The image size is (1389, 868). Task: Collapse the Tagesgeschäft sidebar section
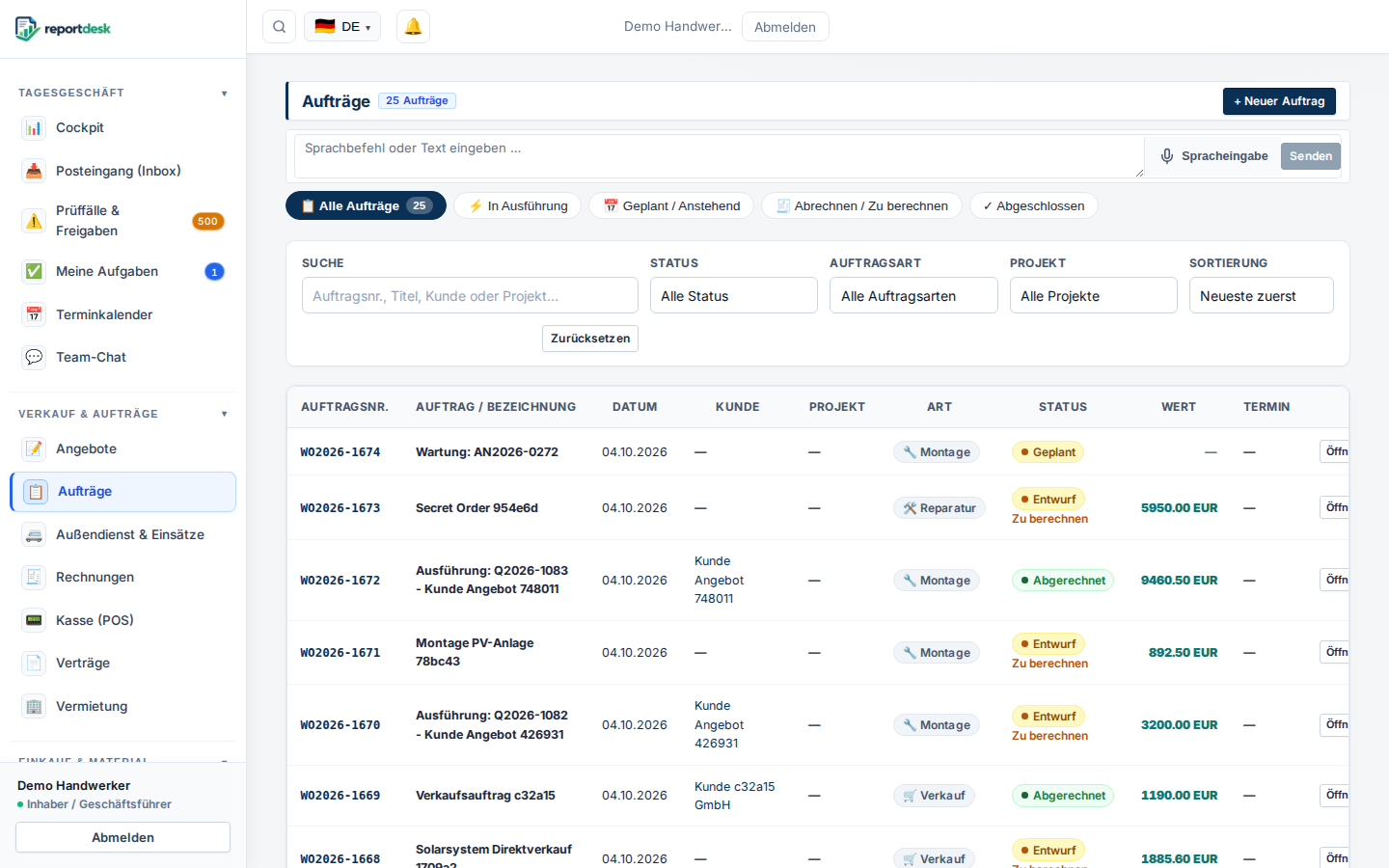tap(224, 94)
